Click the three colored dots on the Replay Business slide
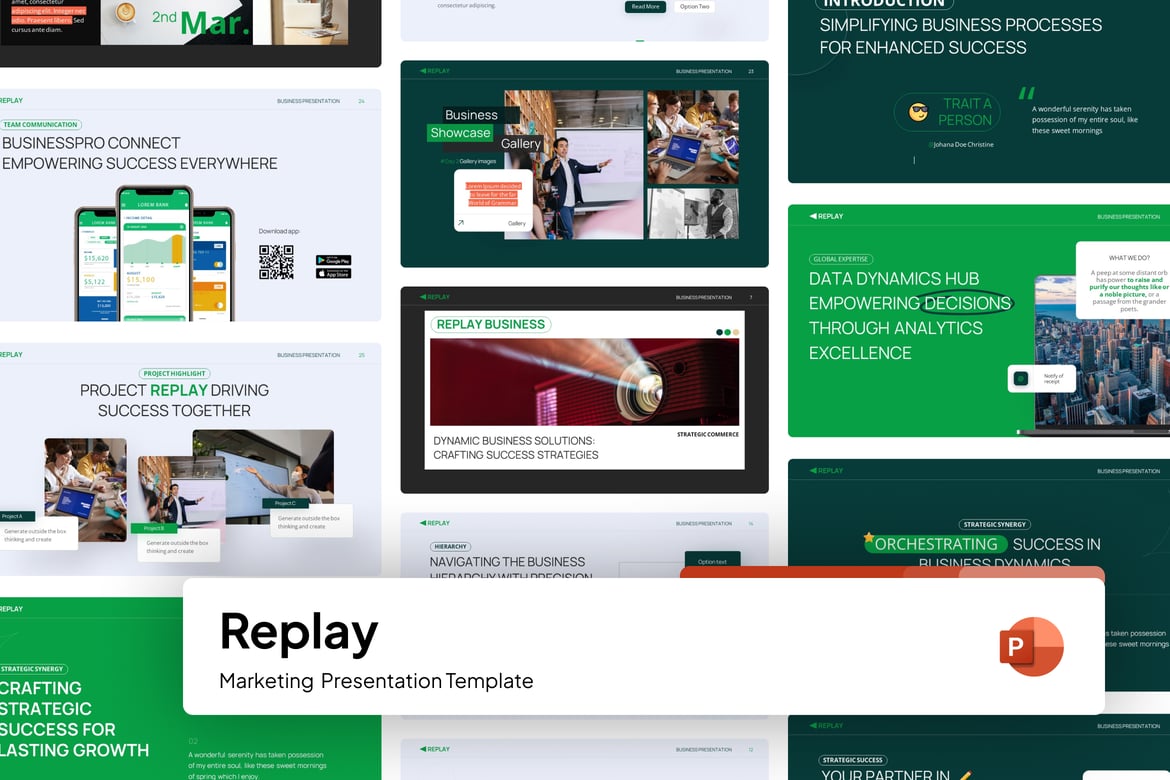 tap(727, 332)
